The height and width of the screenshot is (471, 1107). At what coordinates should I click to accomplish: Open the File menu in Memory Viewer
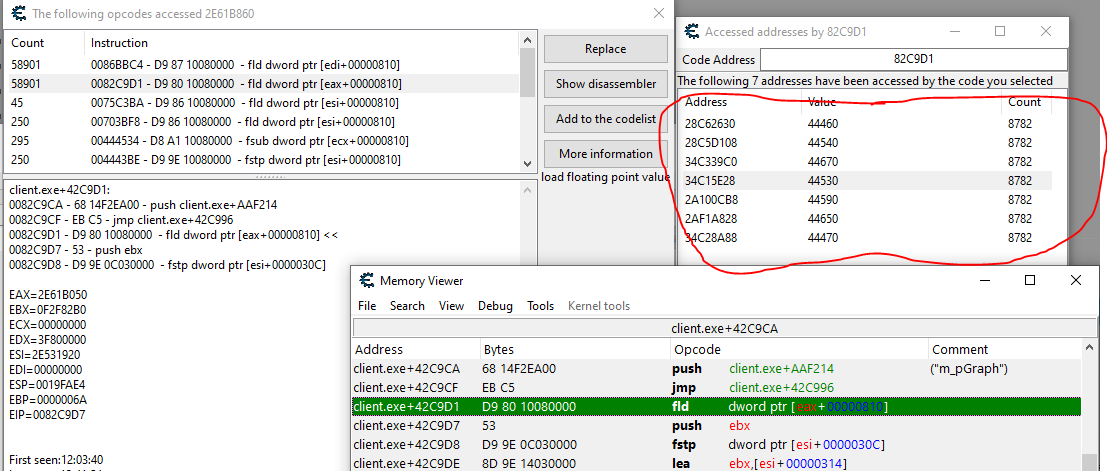tap(367, 306)
